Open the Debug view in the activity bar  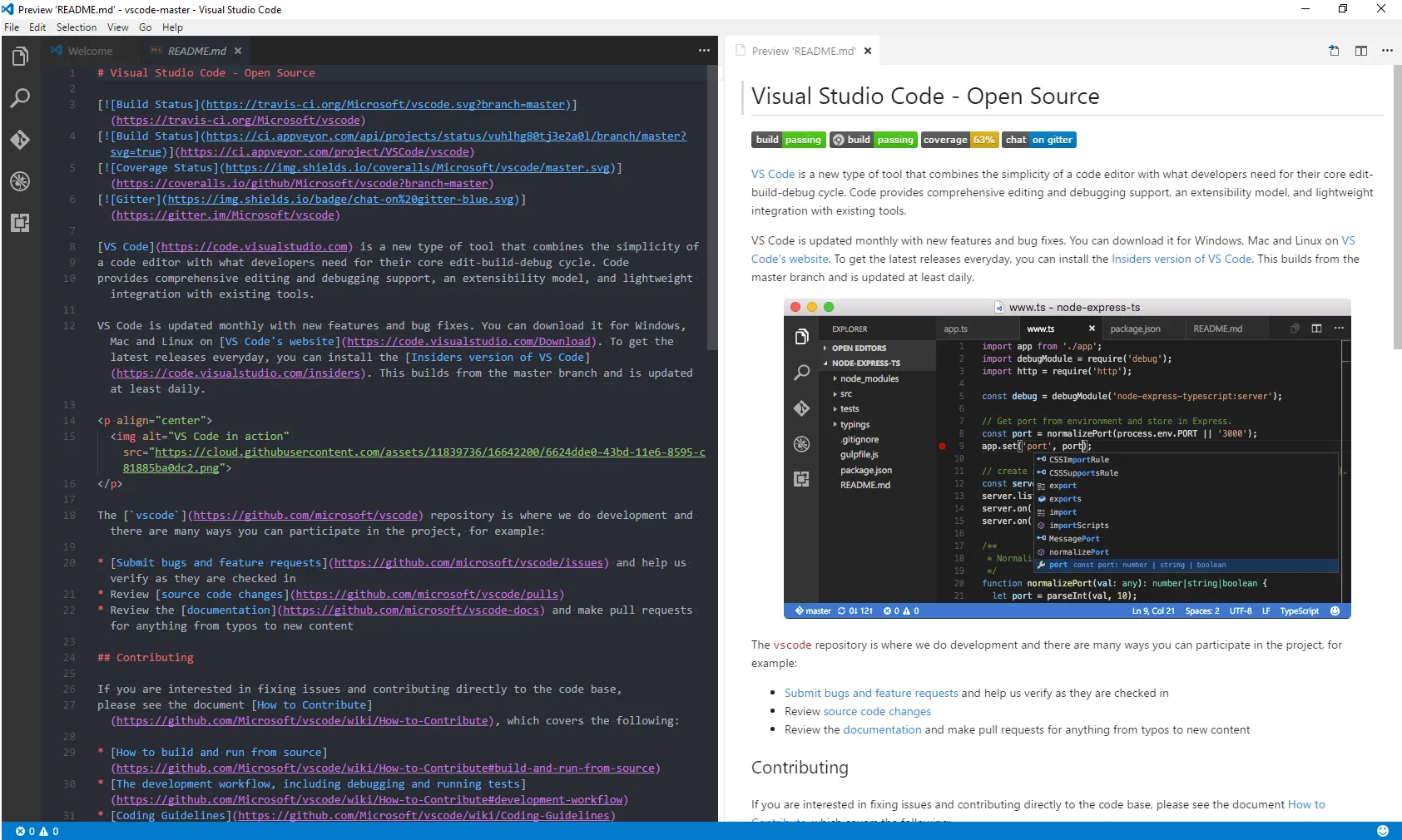coord(20,181)
